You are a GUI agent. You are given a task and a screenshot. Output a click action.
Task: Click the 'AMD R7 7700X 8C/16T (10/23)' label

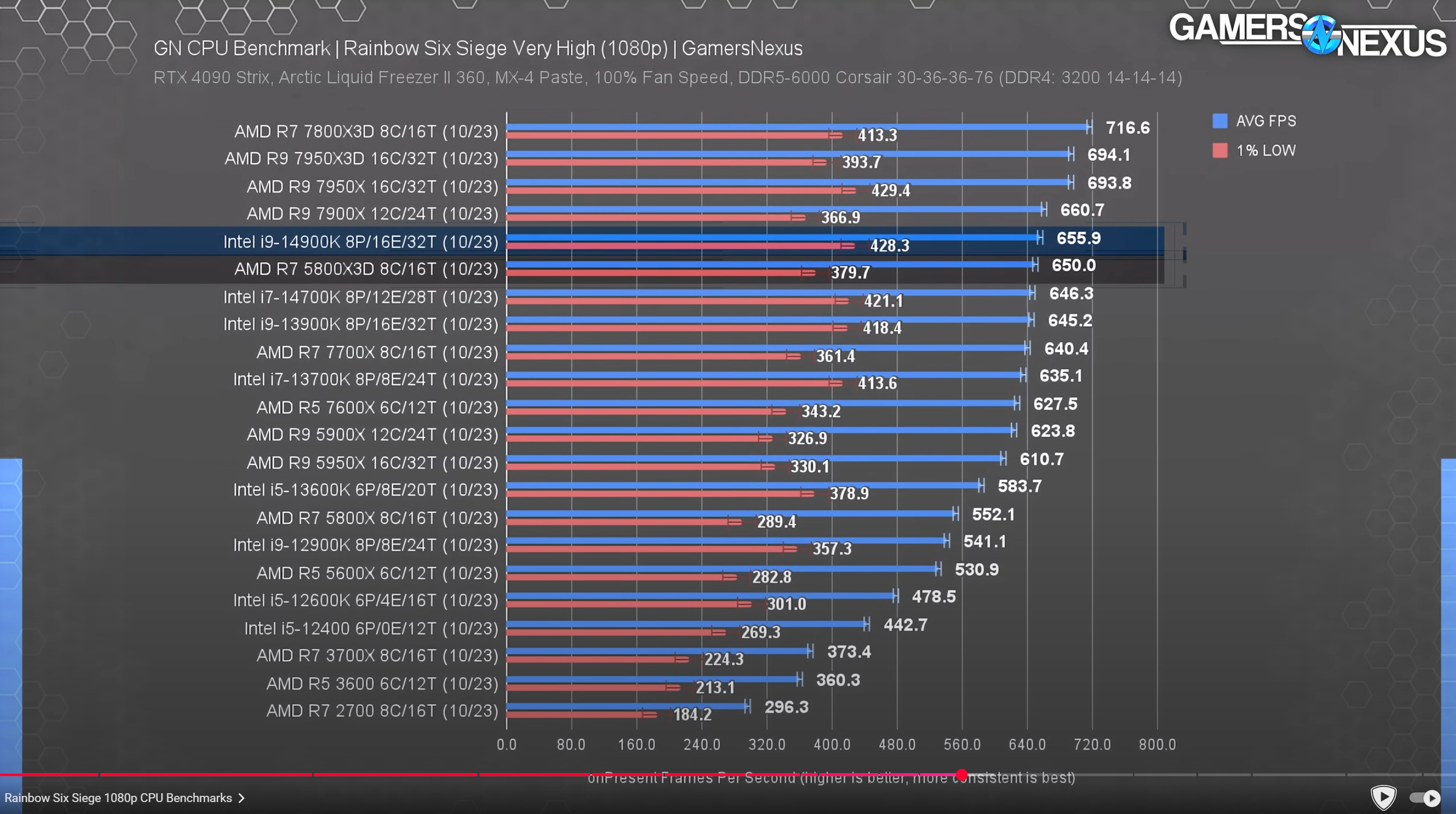coord(378,352)
